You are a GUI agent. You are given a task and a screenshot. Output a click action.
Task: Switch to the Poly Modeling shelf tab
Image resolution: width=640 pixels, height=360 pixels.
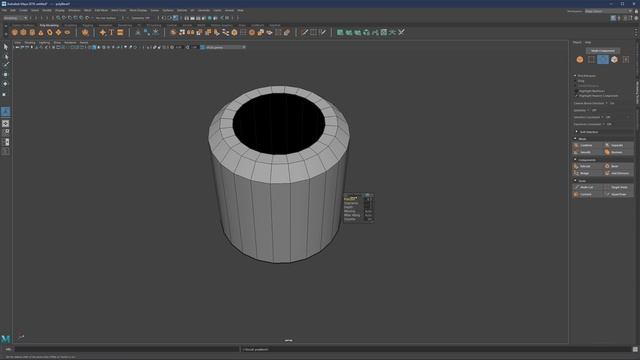click(49, 25)
